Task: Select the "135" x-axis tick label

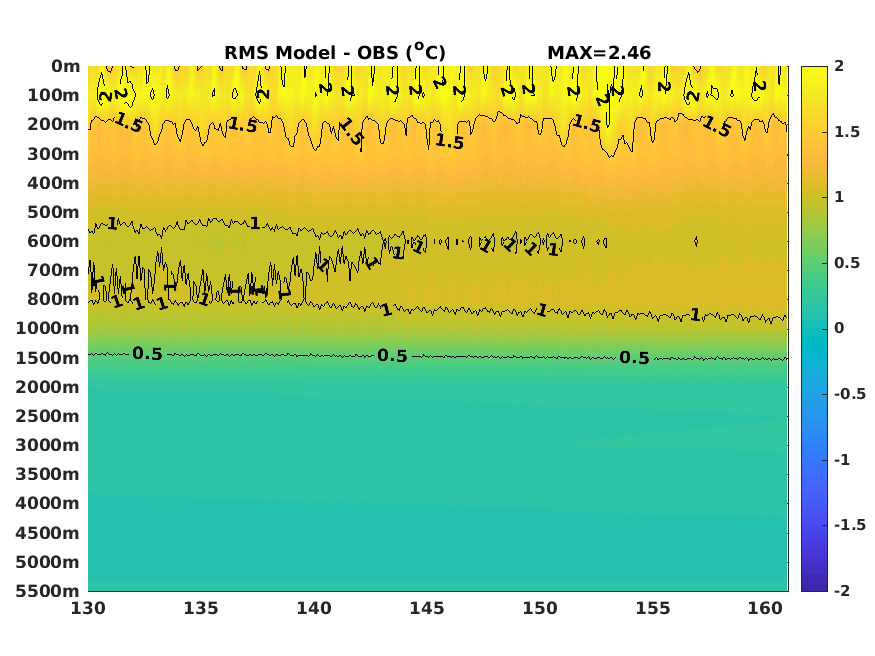Action: point(201,608)
